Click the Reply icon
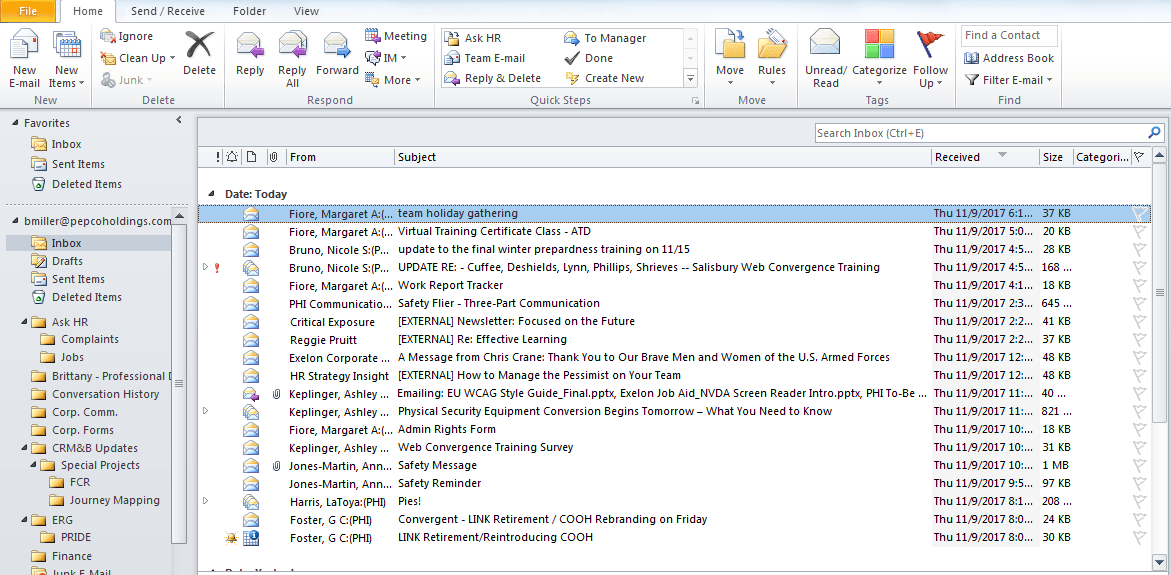1171x575 pixels. (250, 46)
